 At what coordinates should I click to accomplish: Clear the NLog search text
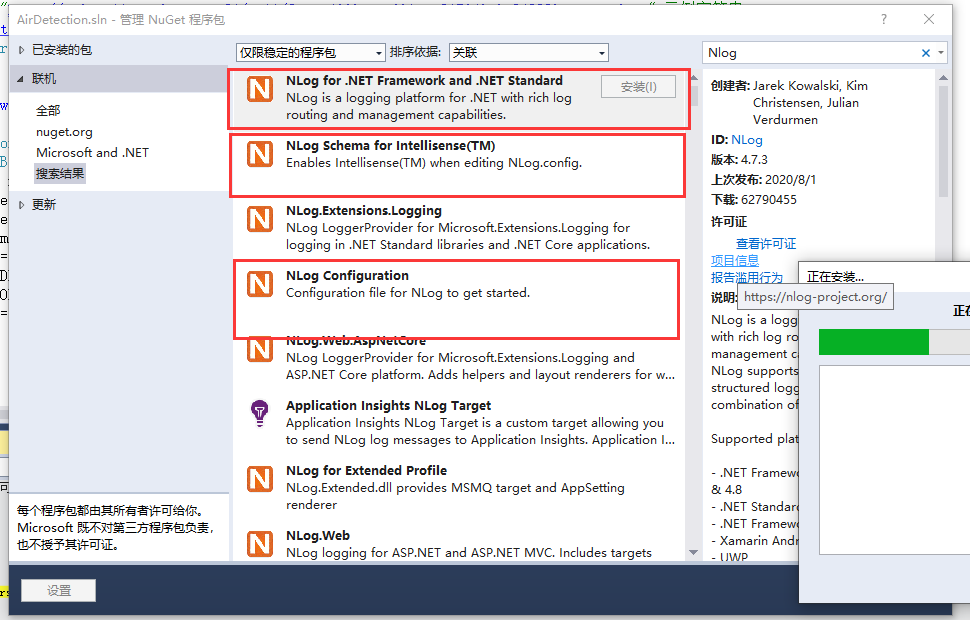925,53
